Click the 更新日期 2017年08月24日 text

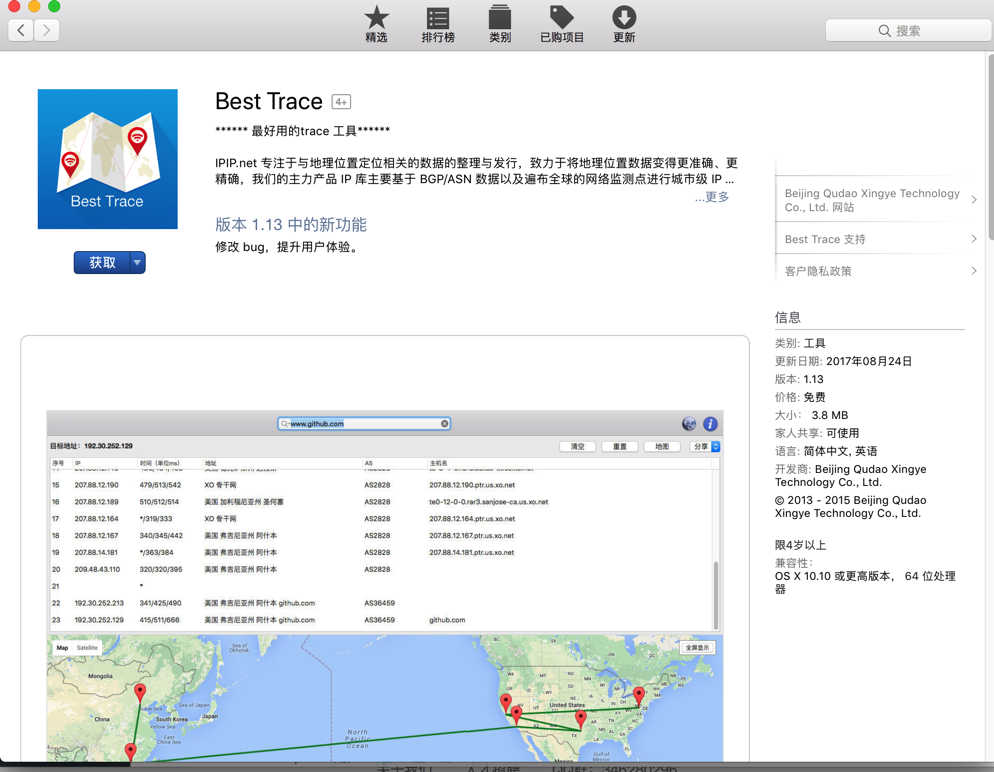pos(843,361)
